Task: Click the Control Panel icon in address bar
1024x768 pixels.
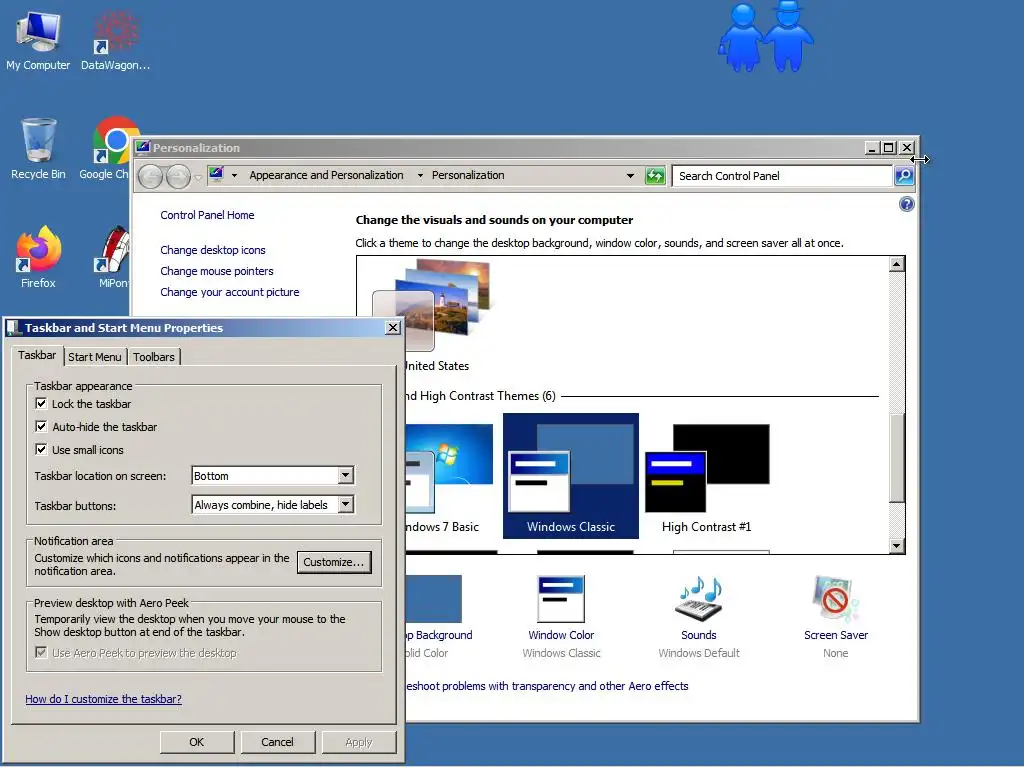Action: click(216, 174)
